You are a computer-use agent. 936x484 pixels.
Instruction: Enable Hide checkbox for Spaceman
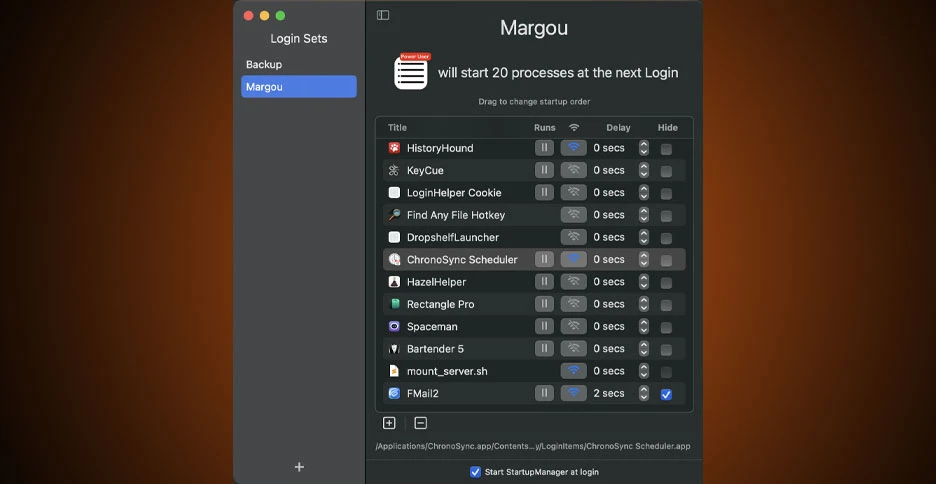click(666, 328)
